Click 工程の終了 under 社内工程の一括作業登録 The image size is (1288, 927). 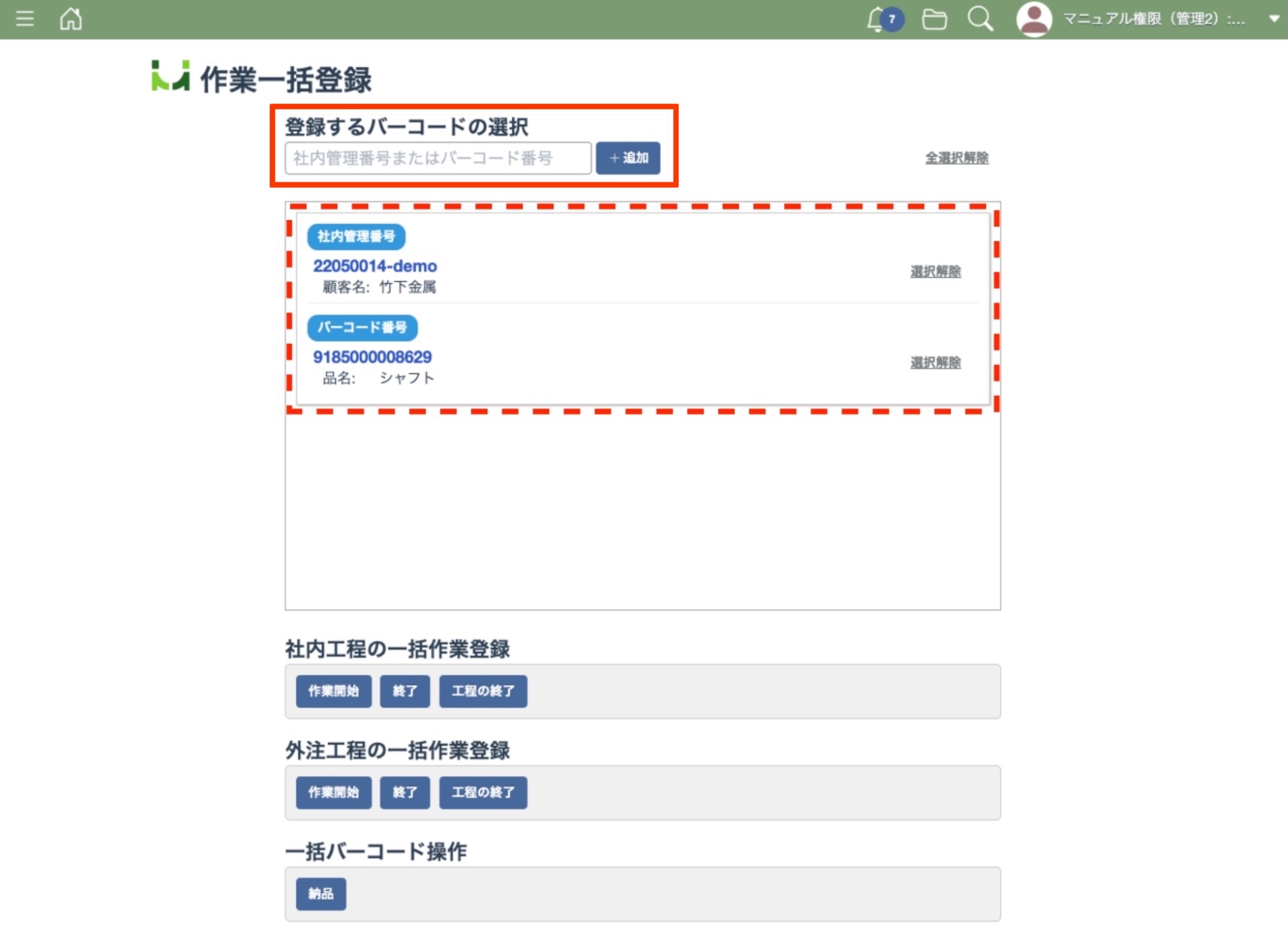[x=483, y=691]
